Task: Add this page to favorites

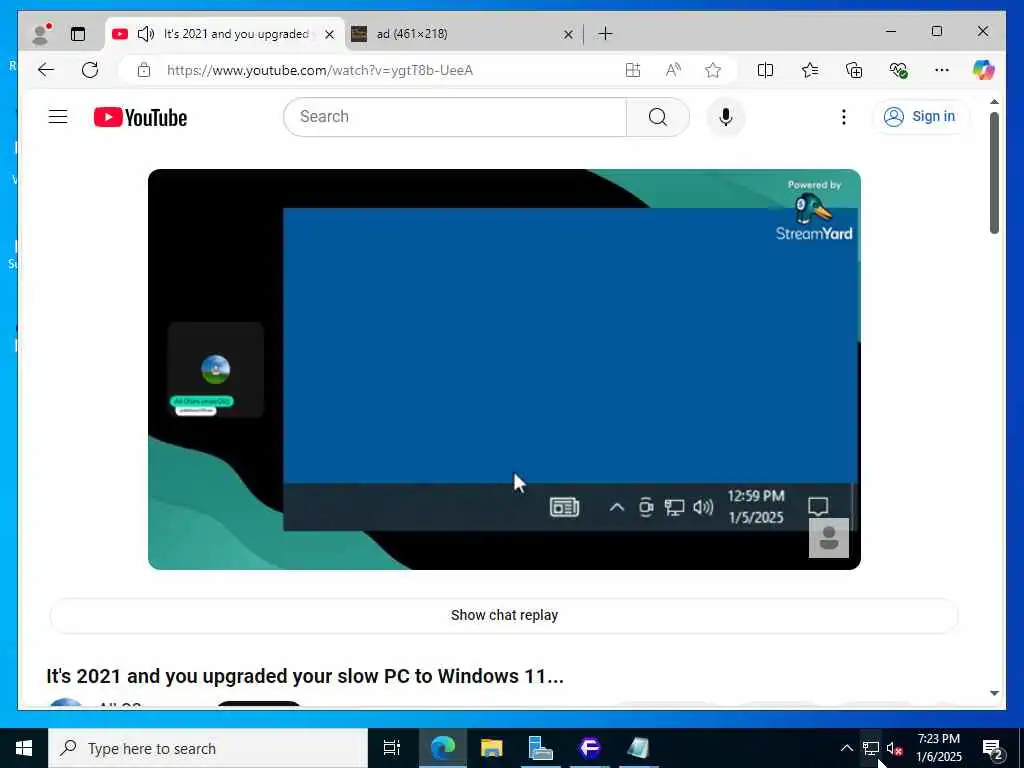Action: point(713,70)
